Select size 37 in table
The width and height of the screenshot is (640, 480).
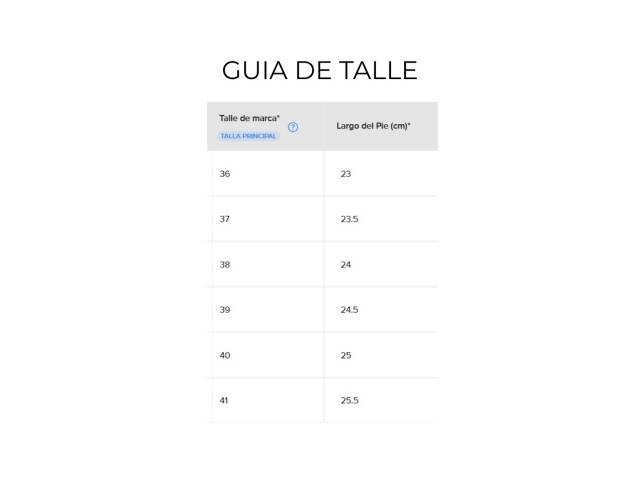pos(224,219)
